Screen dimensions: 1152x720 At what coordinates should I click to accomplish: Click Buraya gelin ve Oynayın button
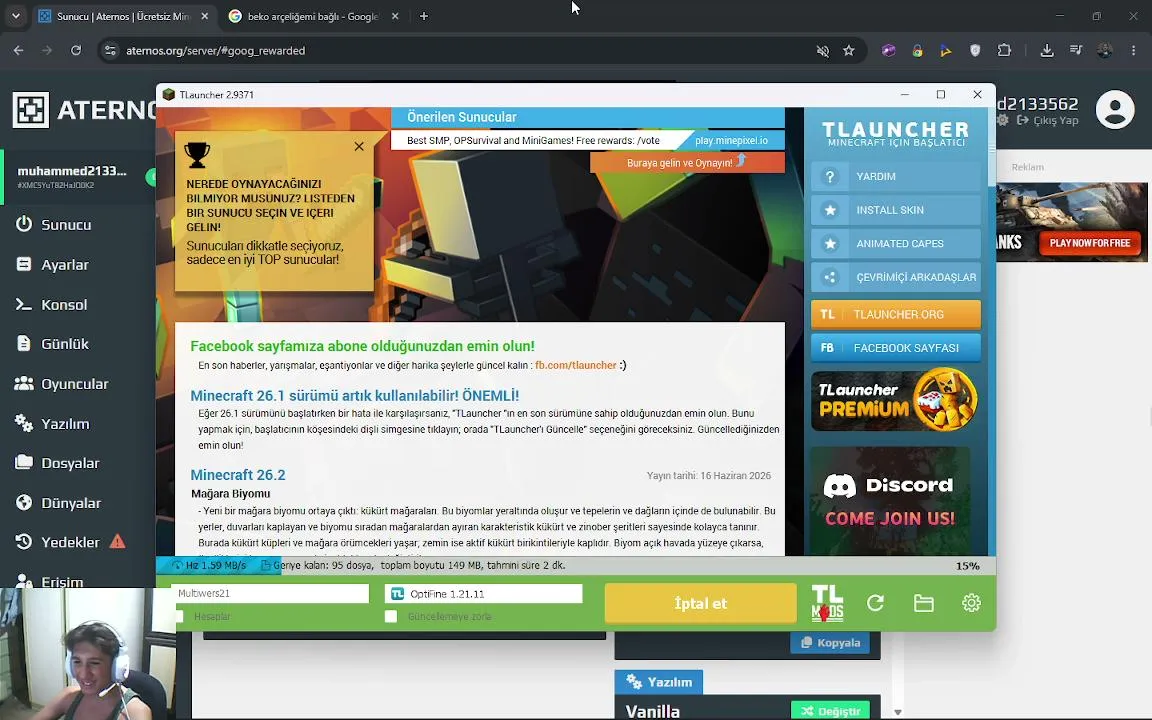click(687, 162)
